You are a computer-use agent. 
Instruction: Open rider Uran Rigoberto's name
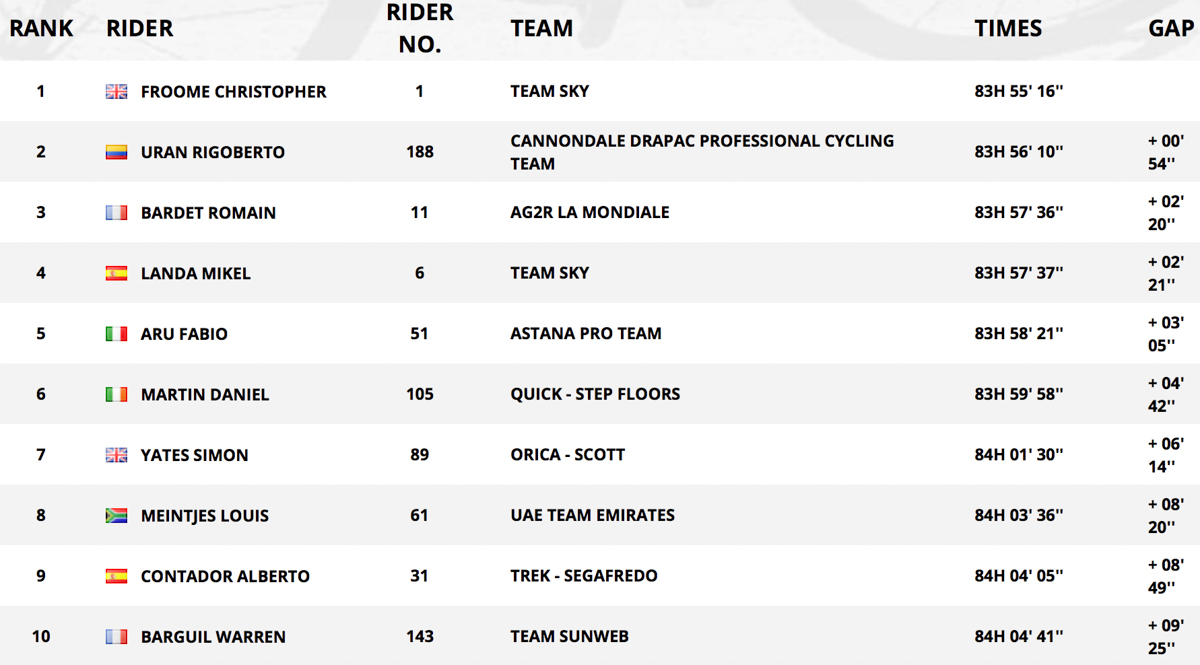[x=212, y=152]
